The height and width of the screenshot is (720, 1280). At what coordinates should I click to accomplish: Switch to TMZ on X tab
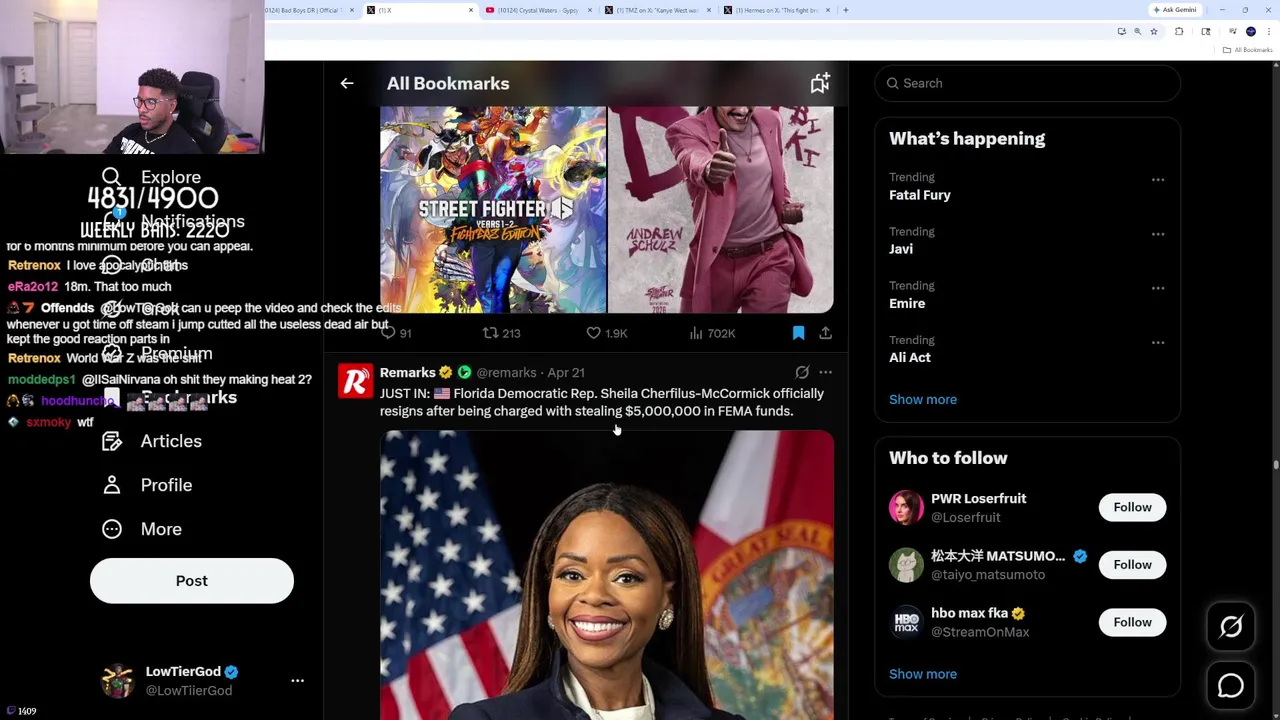(x=658, y=10)
